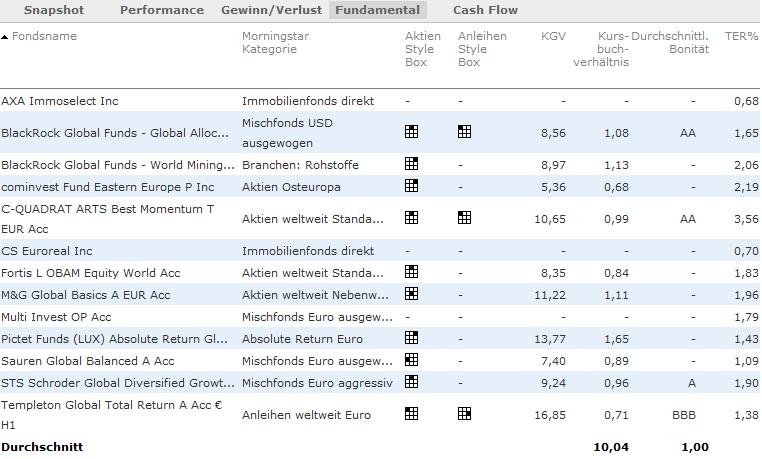This screenshot has width=762, height=459.
Task: Click Sauren Global Balanced equity style box icon
Action: click(x=411, y=360)
